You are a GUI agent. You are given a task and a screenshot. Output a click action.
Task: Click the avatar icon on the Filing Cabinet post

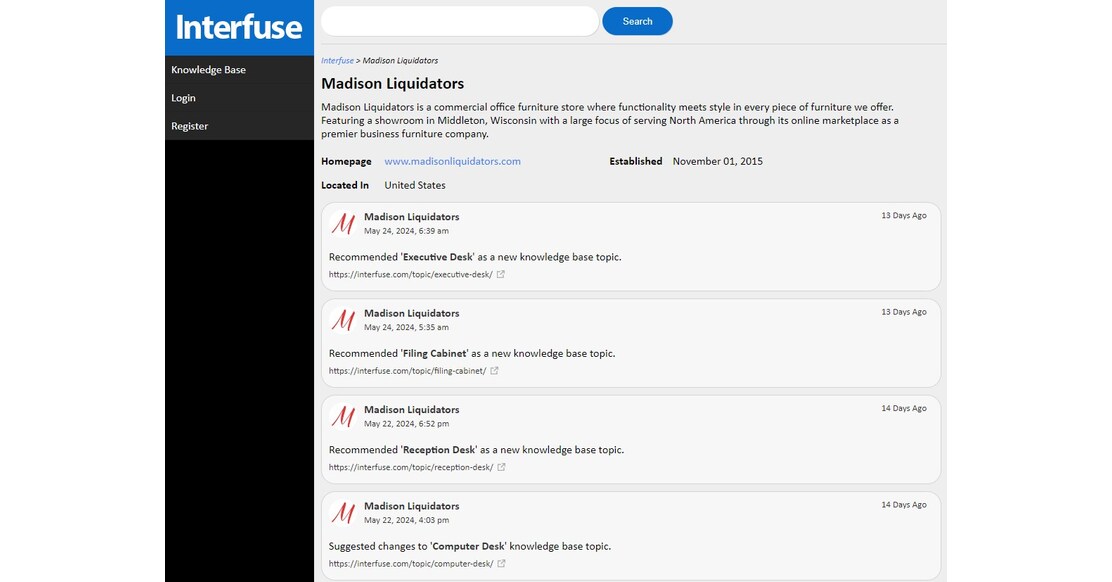[x=343, y=319]
